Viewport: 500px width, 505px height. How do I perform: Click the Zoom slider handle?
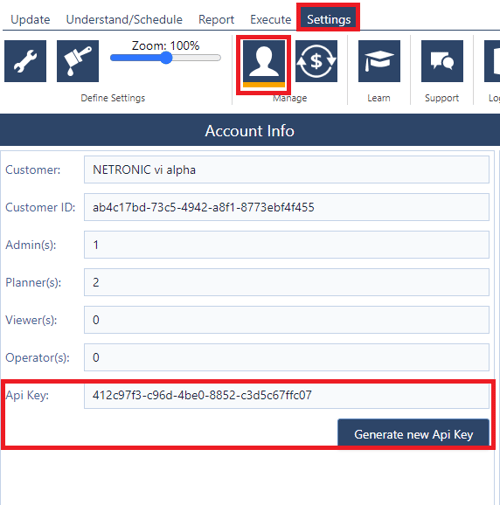(x=166, y=58)
